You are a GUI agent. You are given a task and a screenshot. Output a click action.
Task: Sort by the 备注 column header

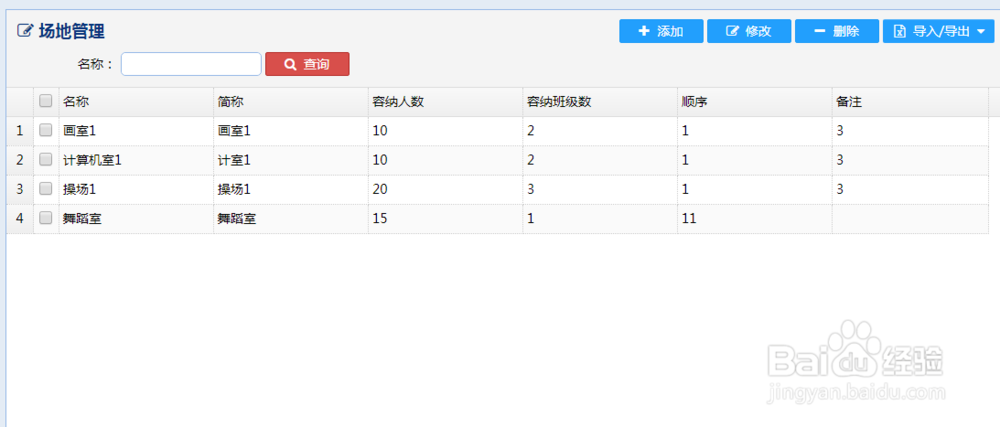pyautogui.click(x=910, y=102)
